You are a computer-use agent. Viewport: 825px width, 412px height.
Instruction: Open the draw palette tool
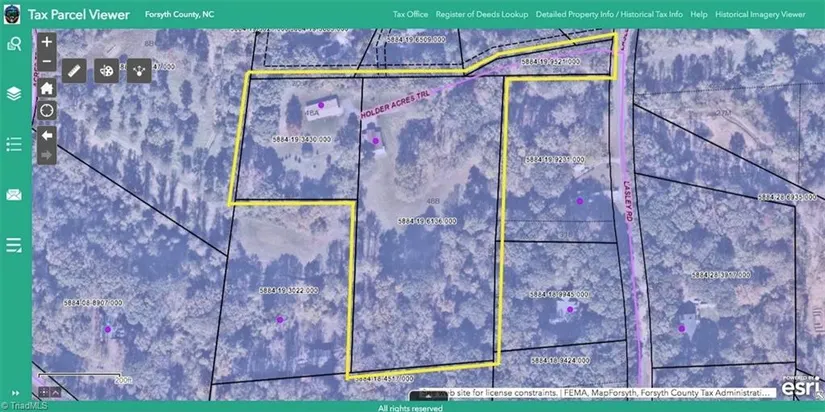(106, 70)
